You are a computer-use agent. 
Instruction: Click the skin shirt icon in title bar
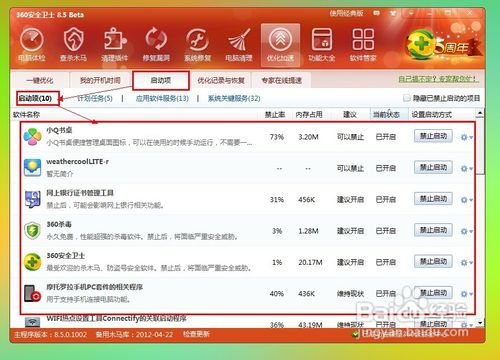click(x=394, y=13)
